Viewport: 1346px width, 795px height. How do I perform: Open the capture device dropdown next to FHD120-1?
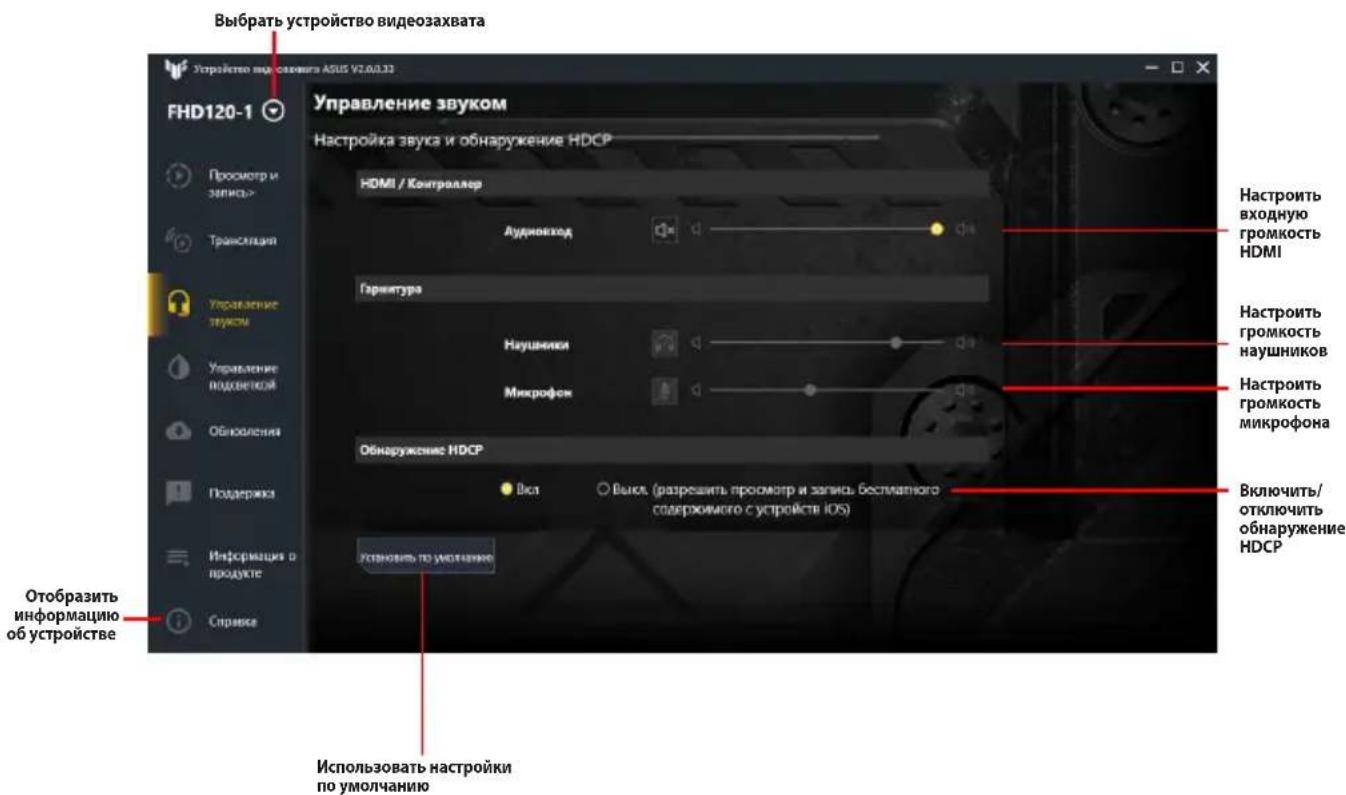click(273, 112)
